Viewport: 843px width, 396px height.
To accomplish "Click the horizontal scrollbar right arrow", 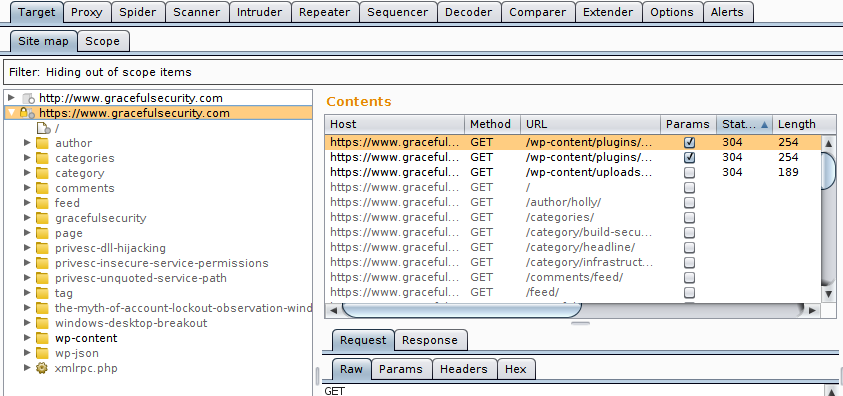I will coord(812,311).
